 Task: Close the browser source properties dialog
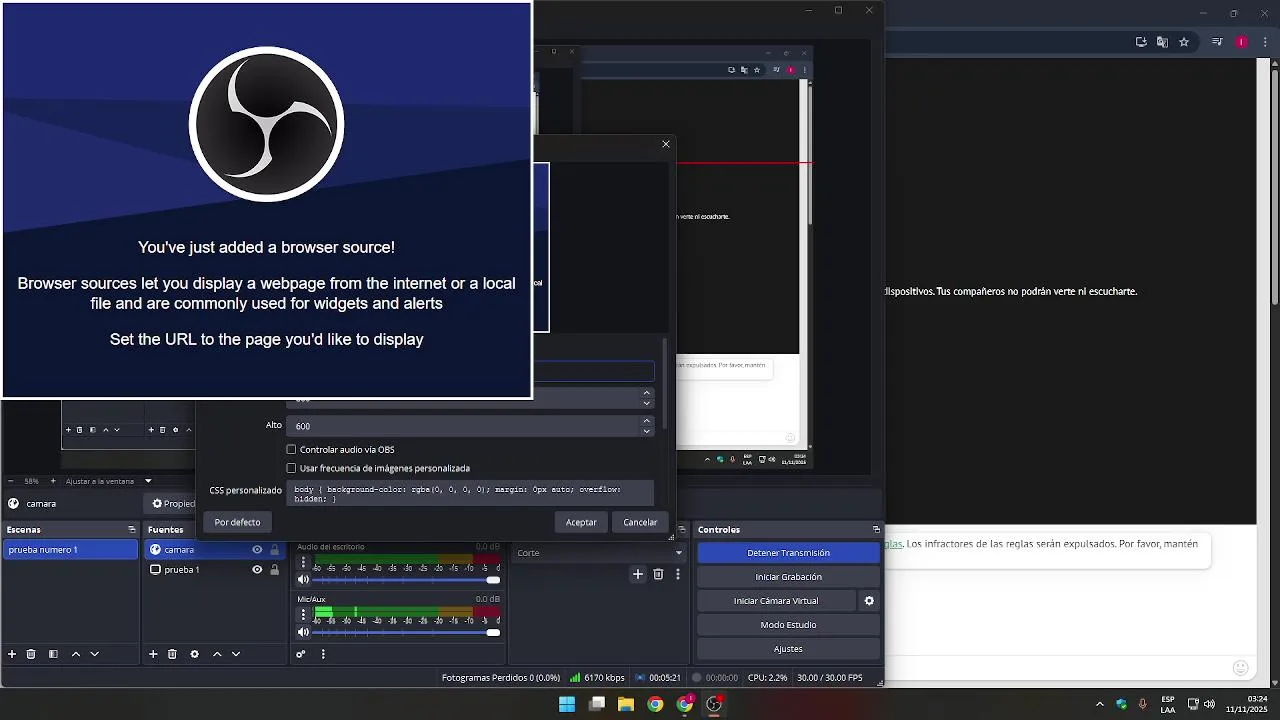coord(666,144)
